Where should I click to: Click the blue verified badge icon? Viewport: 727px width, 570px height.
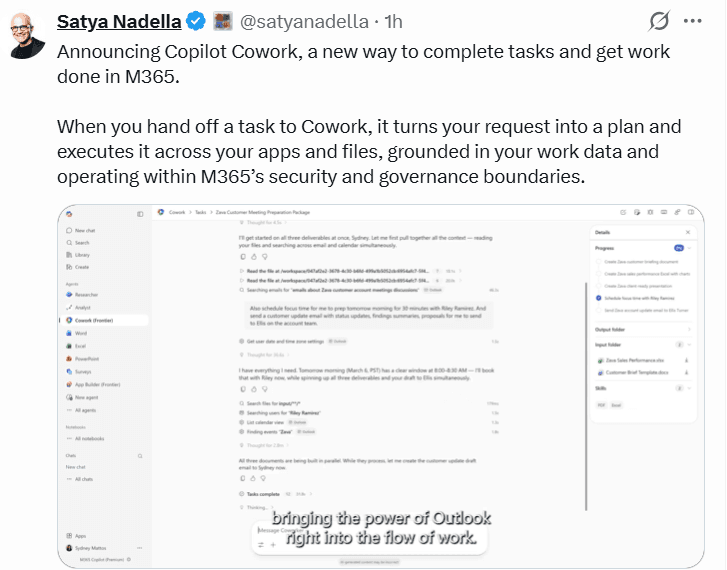[195, 21]
